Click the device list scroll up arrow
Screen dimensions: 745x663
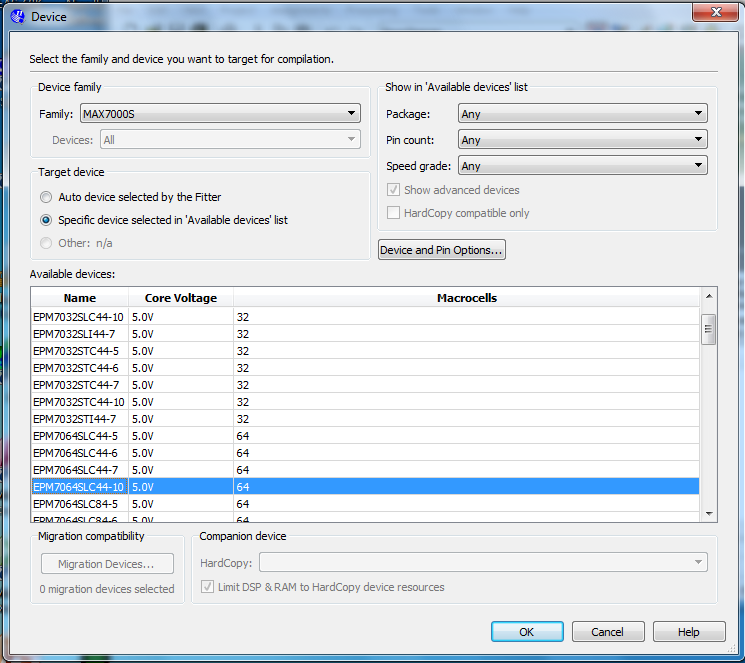coord(709,297)
